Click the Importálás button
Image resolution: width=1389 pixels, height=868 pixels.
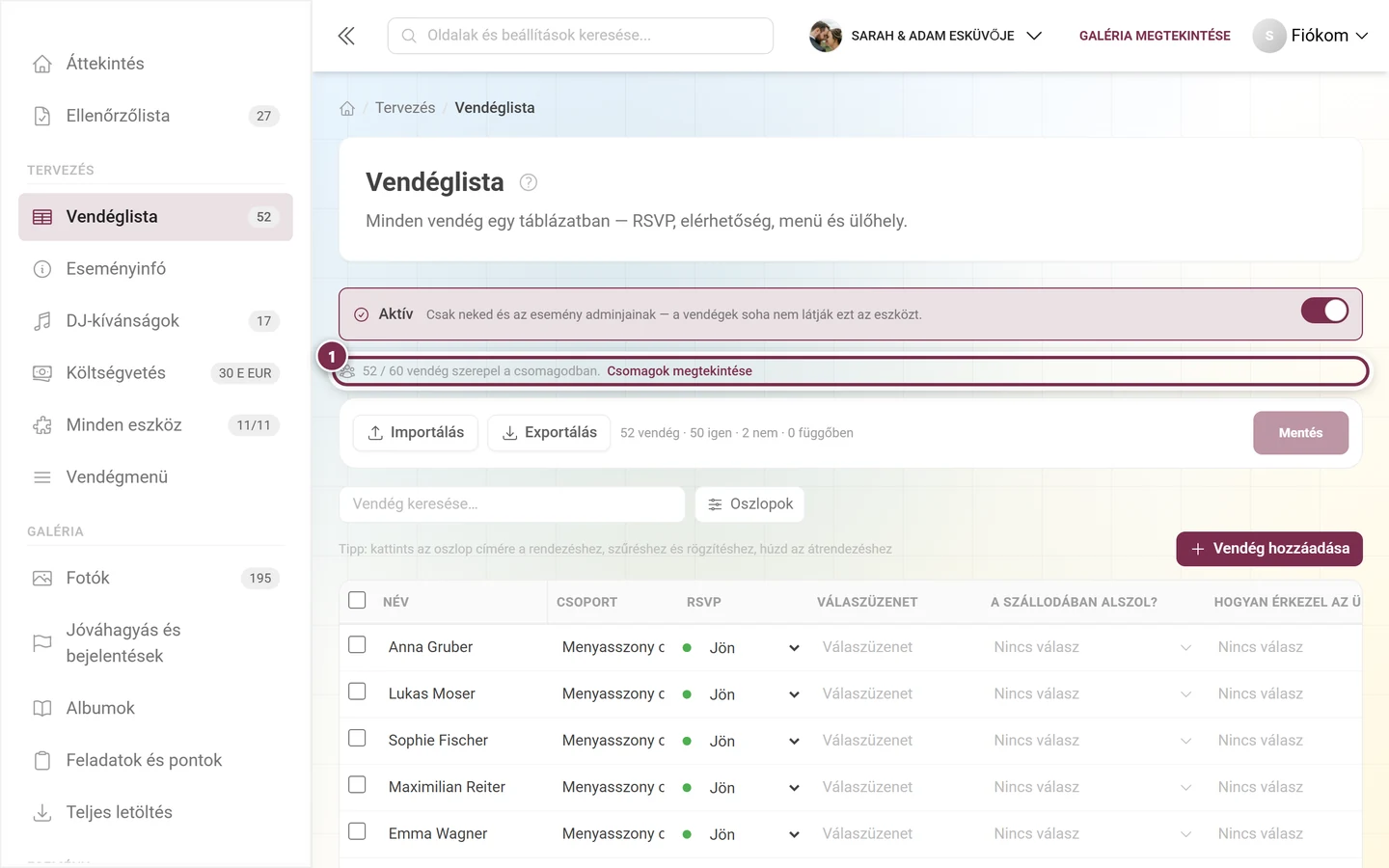[416, 433]
